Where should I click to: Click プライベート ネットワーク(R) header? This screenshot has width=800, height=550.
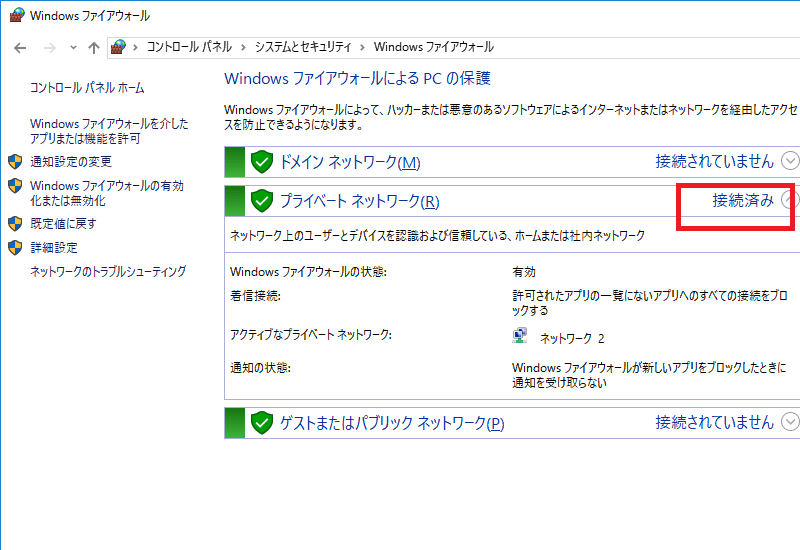tap(360, 201)
